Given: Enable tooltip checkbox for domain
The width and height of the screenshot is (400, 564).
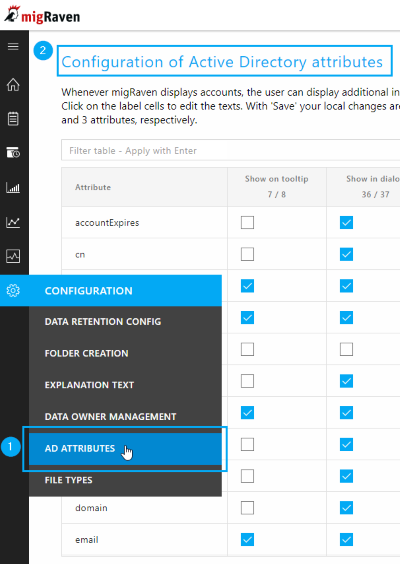Looking at the screenshot, I should (247, 508).
